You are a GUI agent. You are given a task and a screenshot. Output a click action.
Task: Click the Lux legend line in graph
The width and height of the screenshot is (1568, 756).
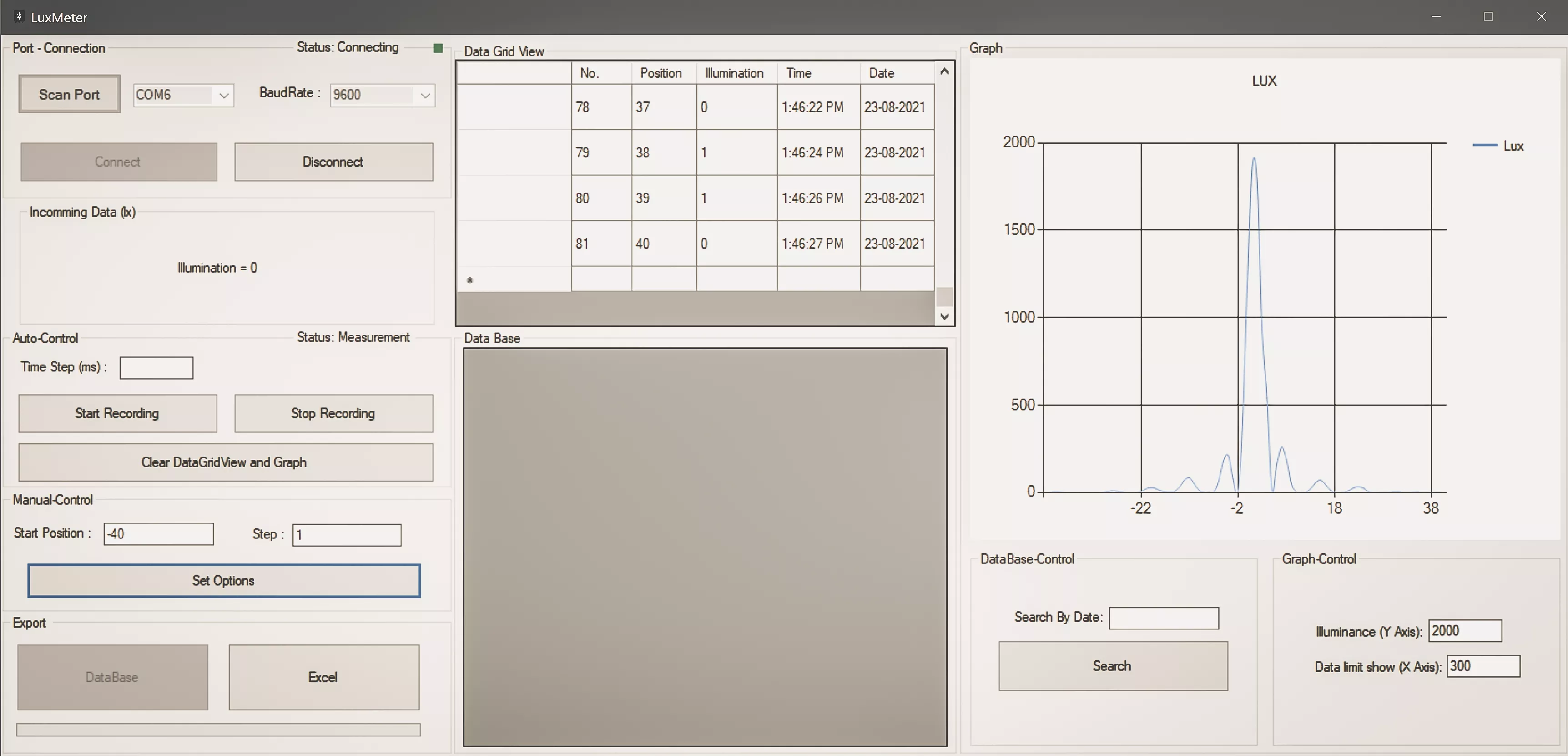[1485, 146]
